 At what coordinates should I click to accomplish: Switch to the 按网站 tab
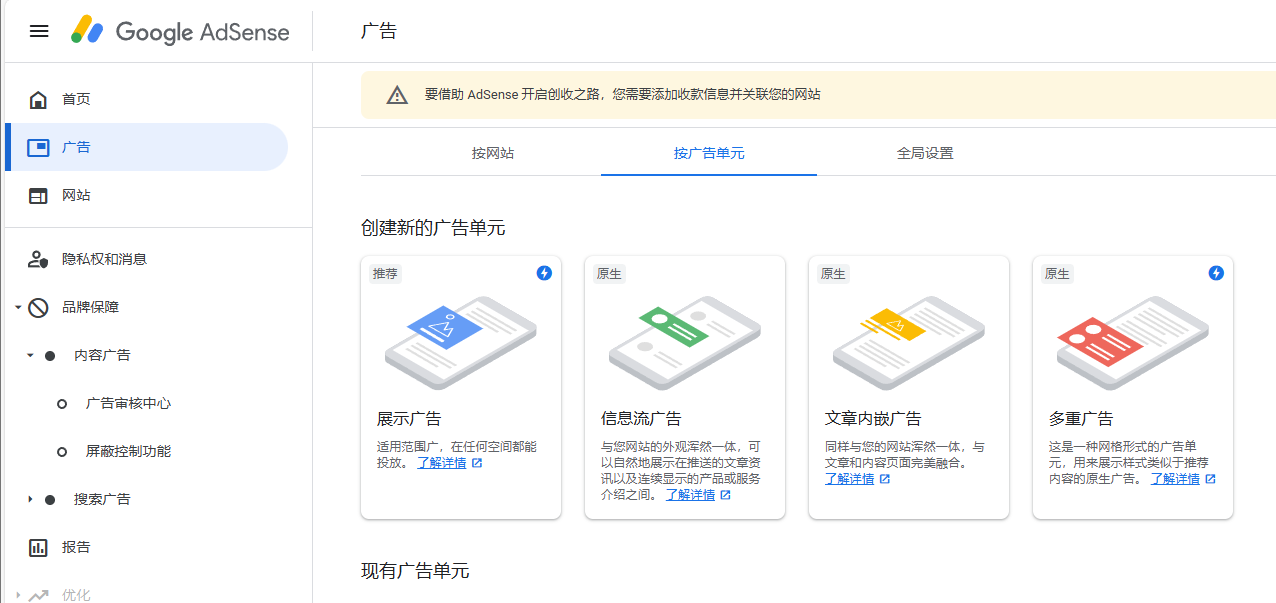493,153
